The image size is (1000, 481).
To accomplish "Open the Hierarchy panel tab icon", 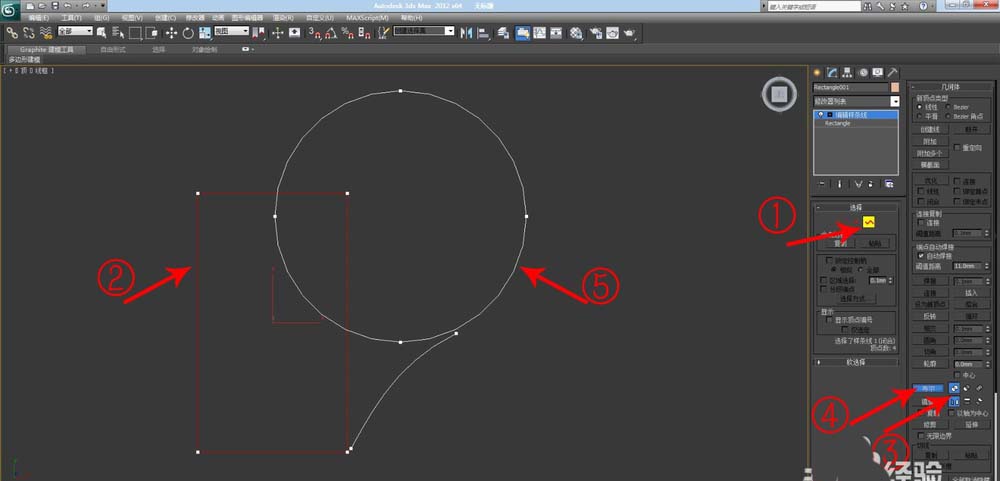I will [x=847, y=72].
